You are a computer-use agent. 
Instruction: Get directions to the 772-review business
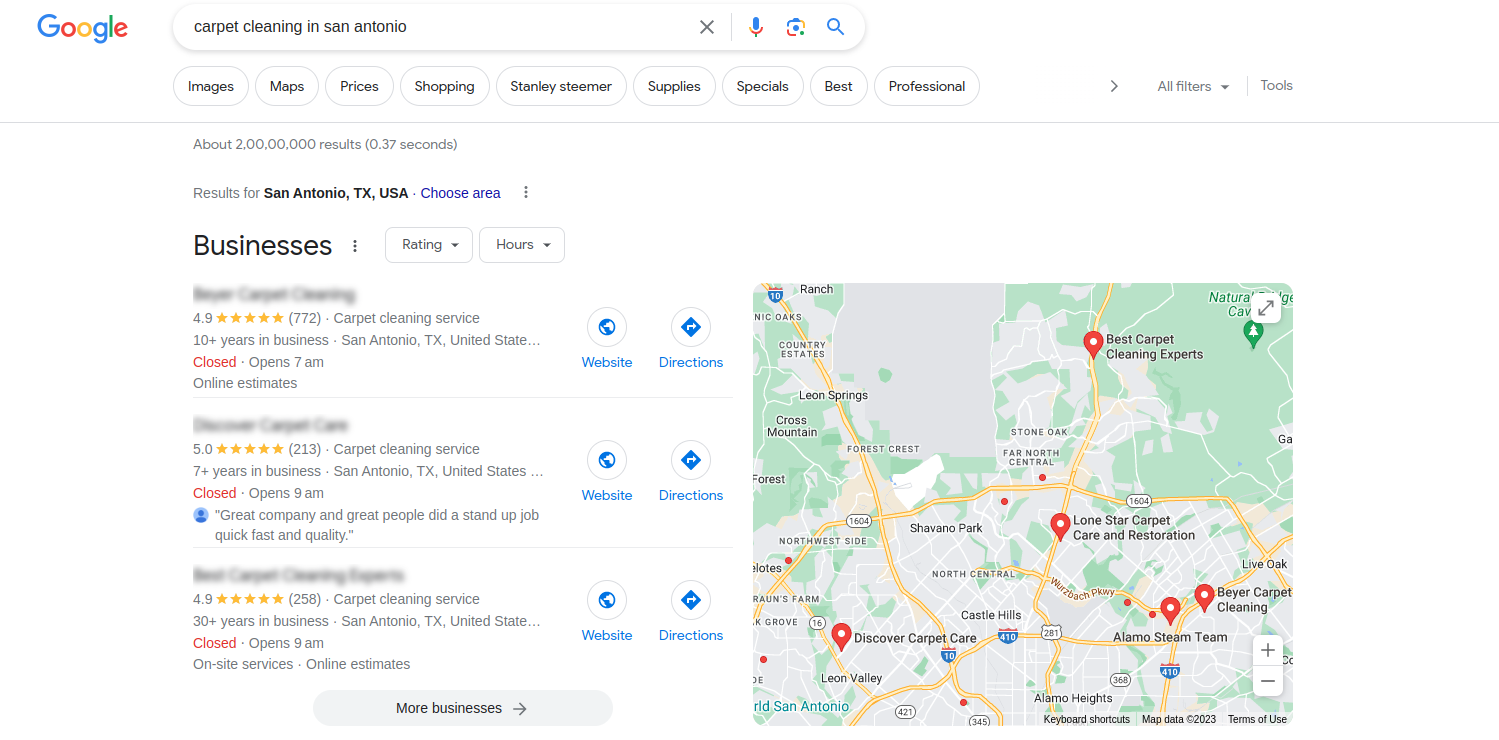pyautogui.click(x=691, y=340)
